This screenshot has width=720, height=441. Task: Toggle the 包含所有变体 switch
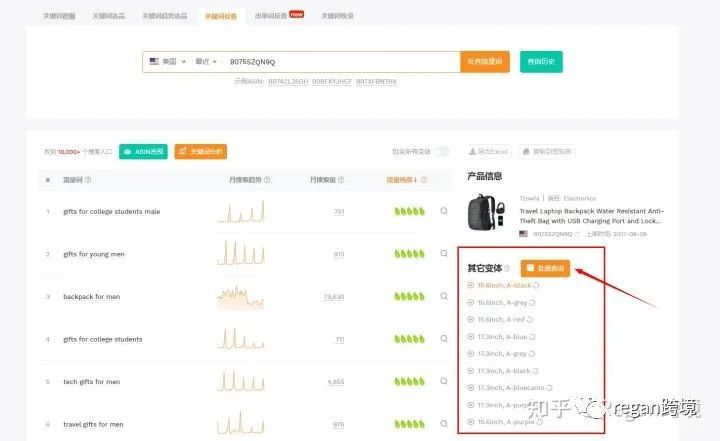coord(442,152)
